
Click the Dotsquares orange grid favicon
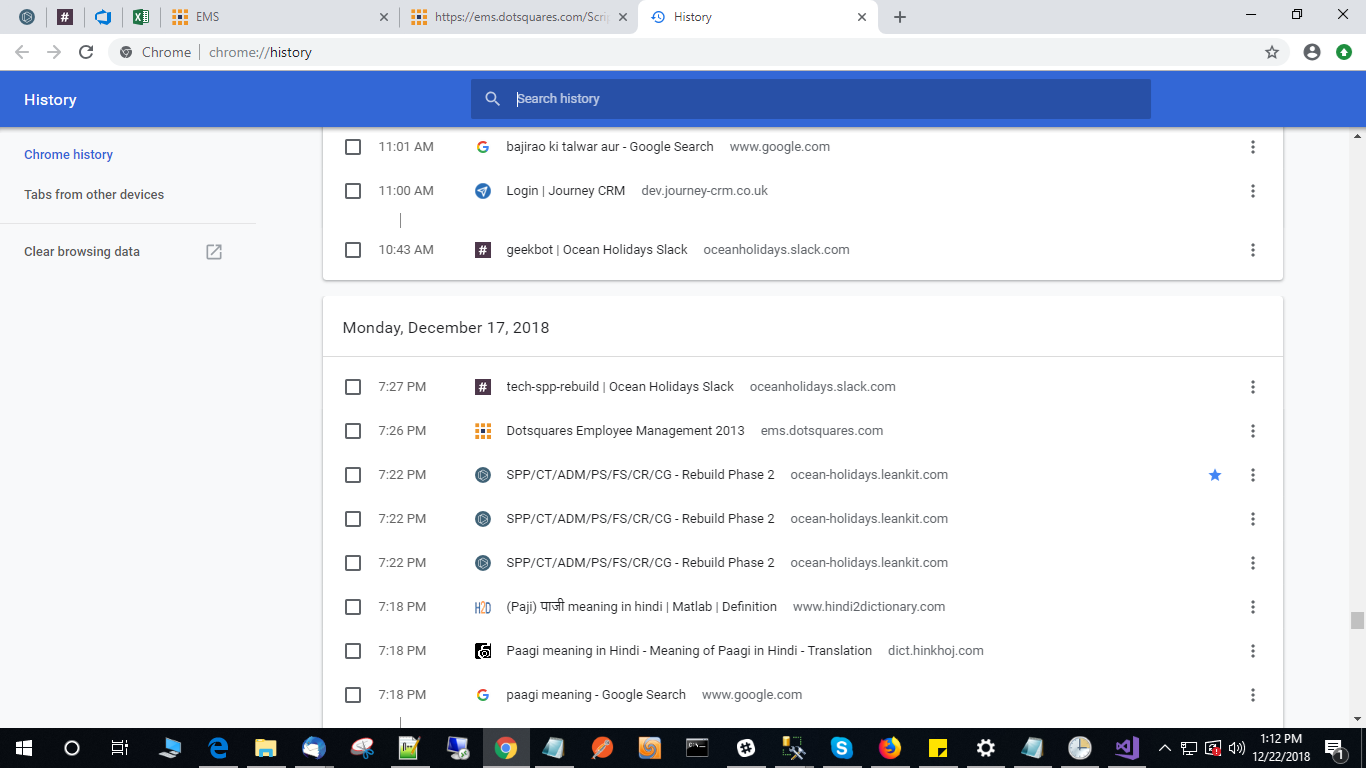(x=483, y=431)
